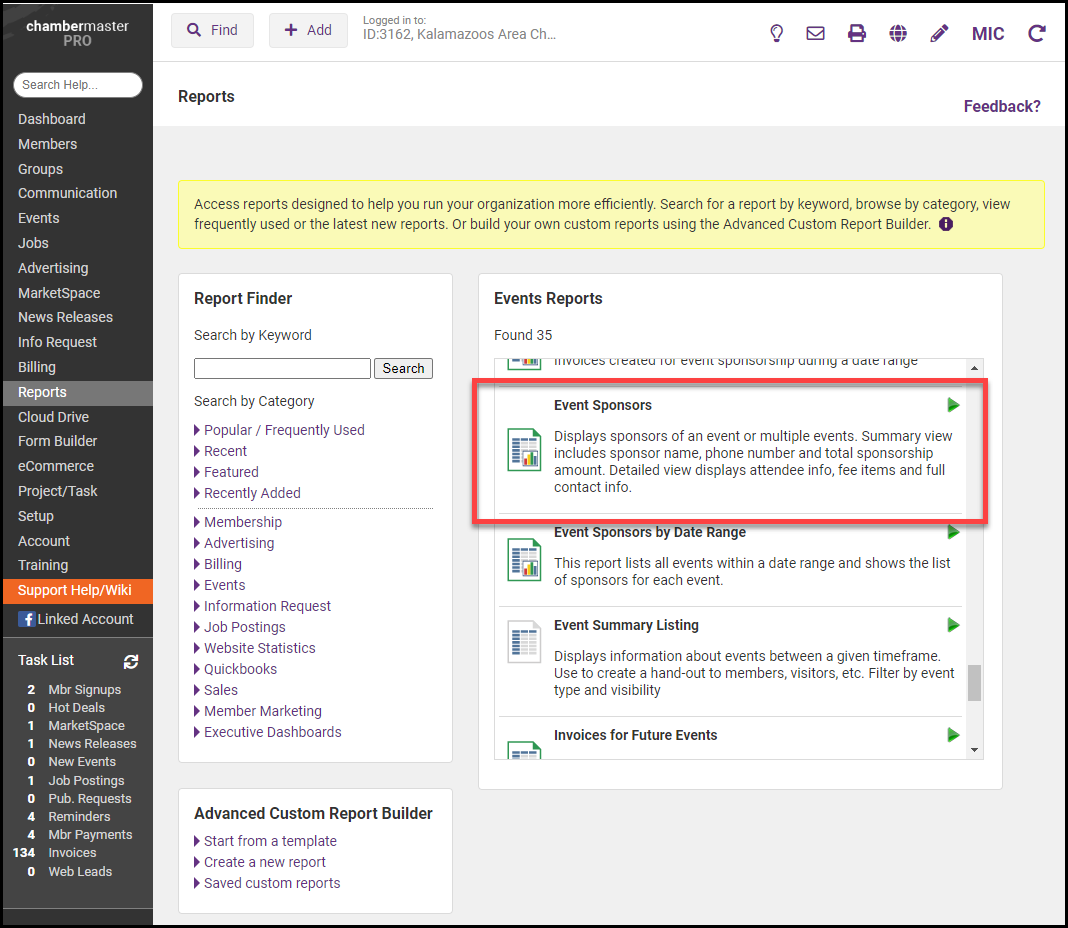
Task: Refresh the Task List
Action: click(x=131, y=661)
